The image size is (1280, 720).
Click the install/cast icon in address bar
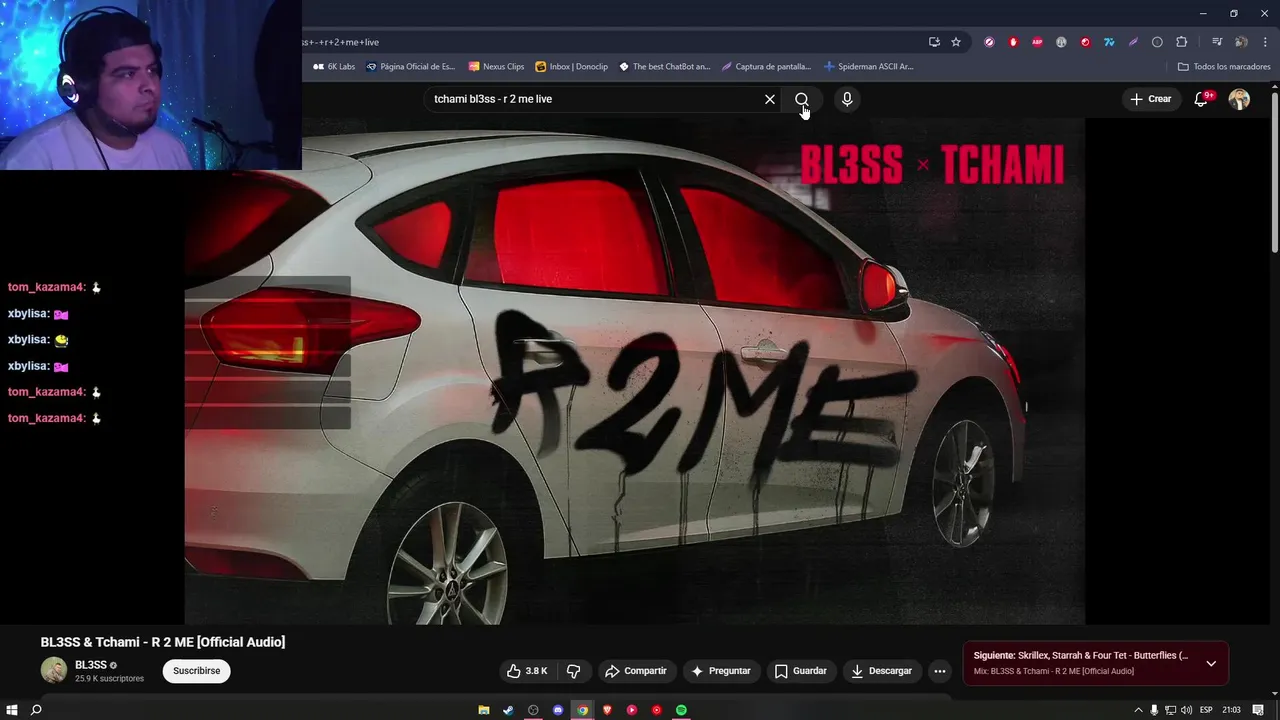point(934,42)
